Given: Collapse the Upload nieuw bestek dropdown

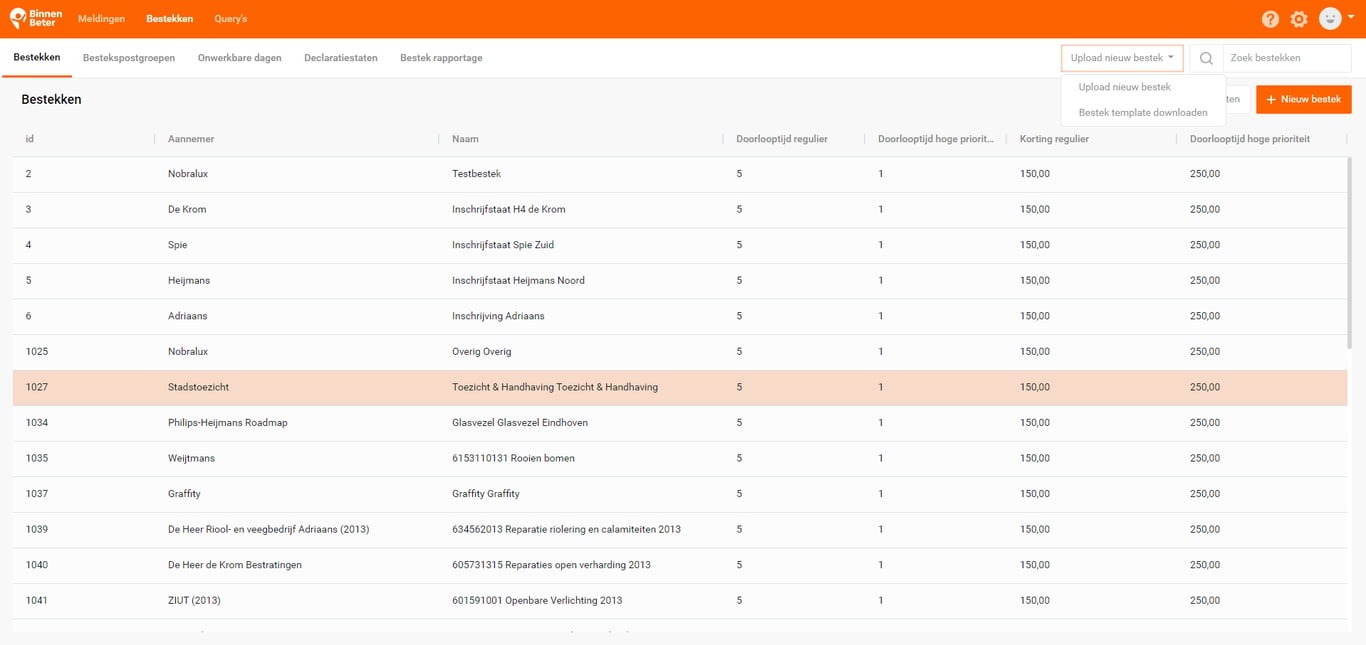Looking at the screenshot, I should coord(1122,58).
